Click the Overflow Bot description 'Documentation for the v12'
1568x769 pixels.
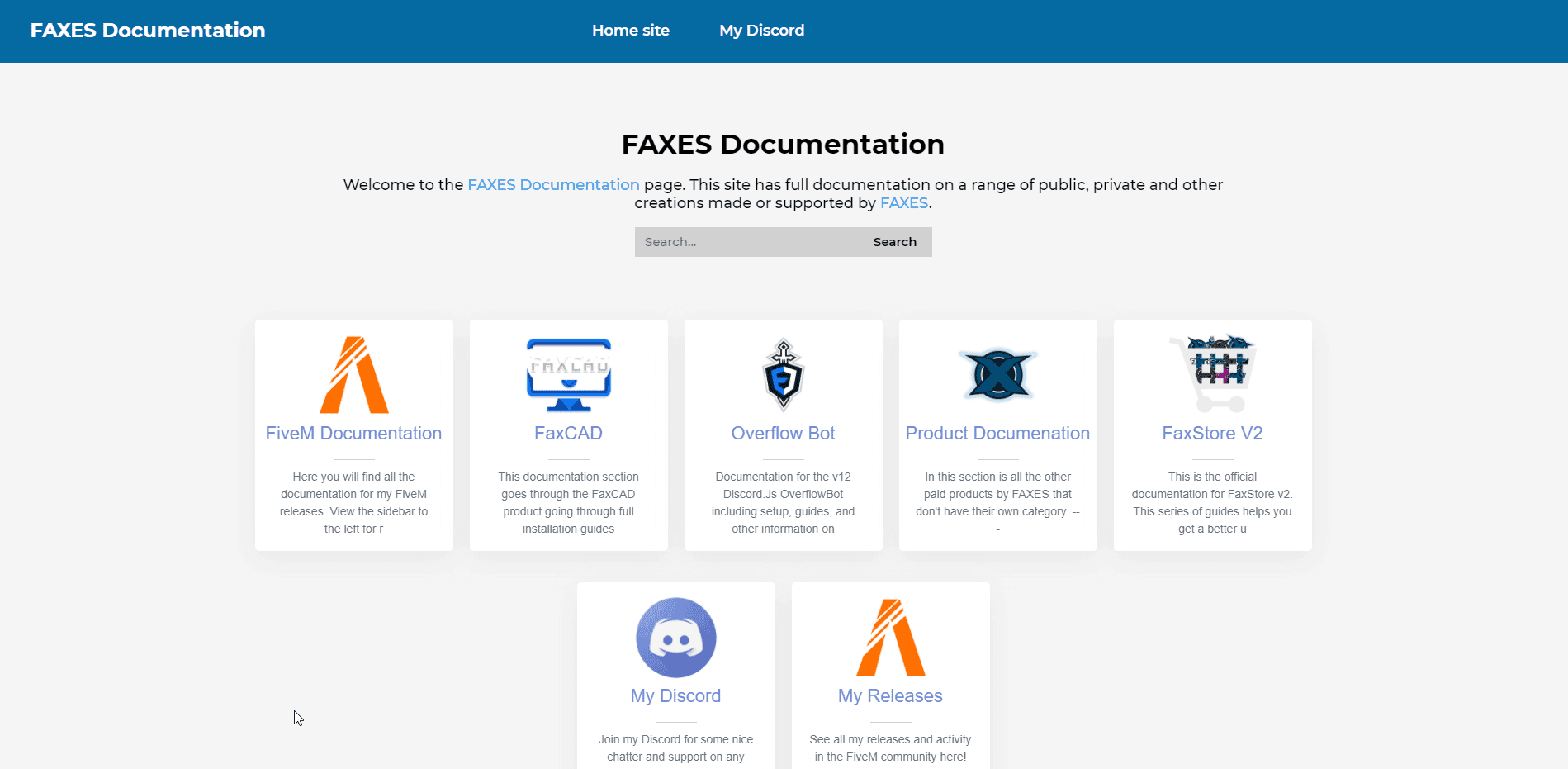tap(784, 503)
